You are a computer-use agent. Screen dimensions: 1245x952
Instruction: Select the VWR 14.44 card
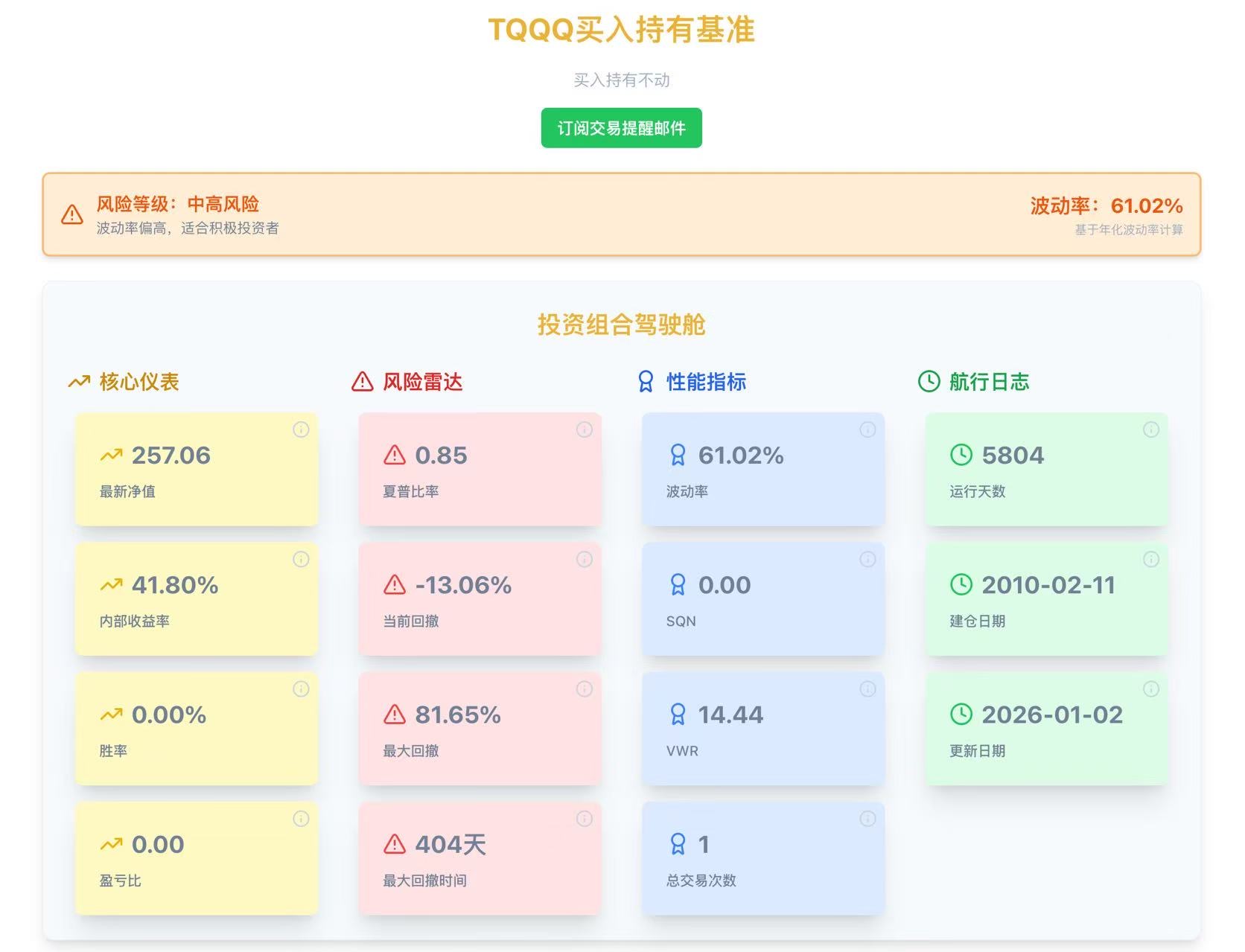pos(762,729)
